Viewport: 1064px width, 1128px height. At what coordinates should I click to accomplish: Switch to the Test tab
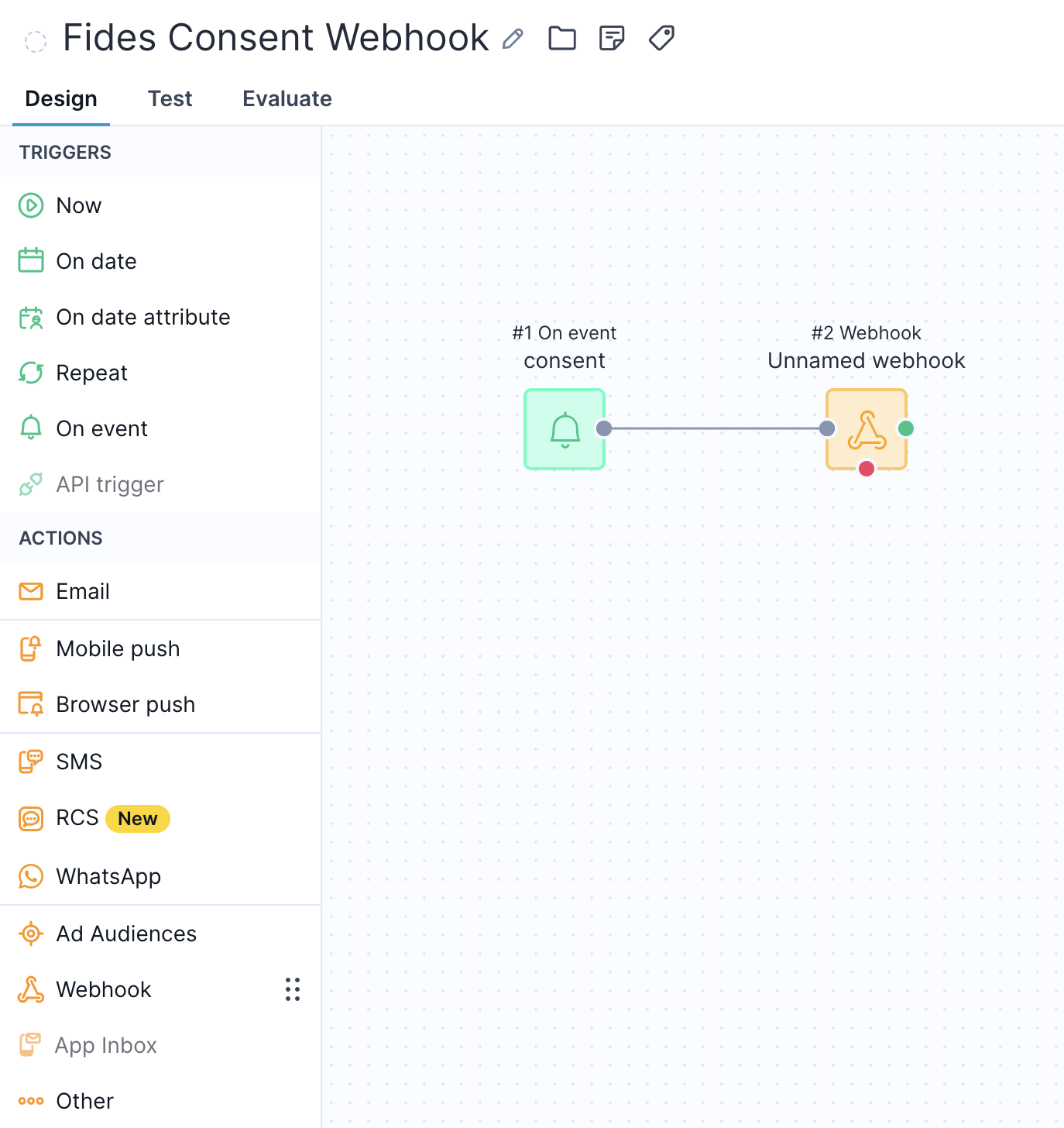point(170,98)
